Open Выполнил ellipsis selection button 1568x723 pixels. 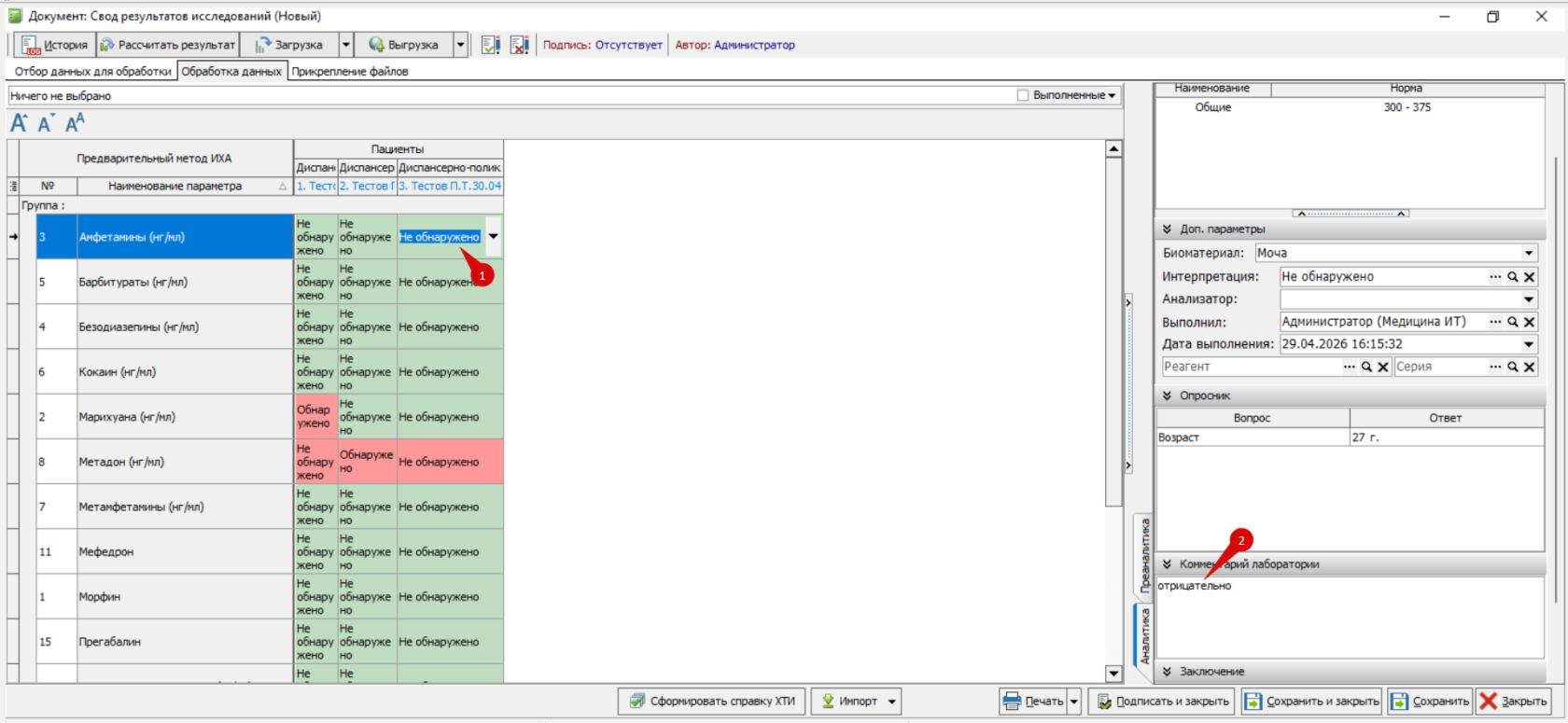click(1495, 322)
